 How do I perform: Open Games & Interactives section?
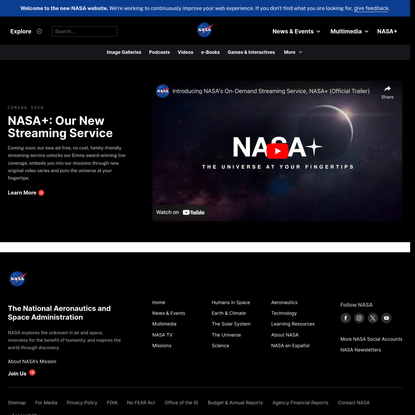[251, 52]
